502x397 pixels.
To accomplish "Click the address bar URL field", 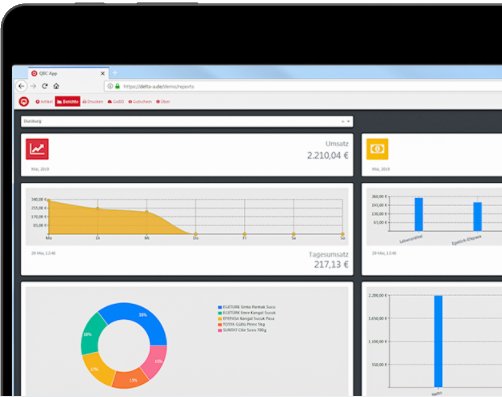I will point(303,86).
